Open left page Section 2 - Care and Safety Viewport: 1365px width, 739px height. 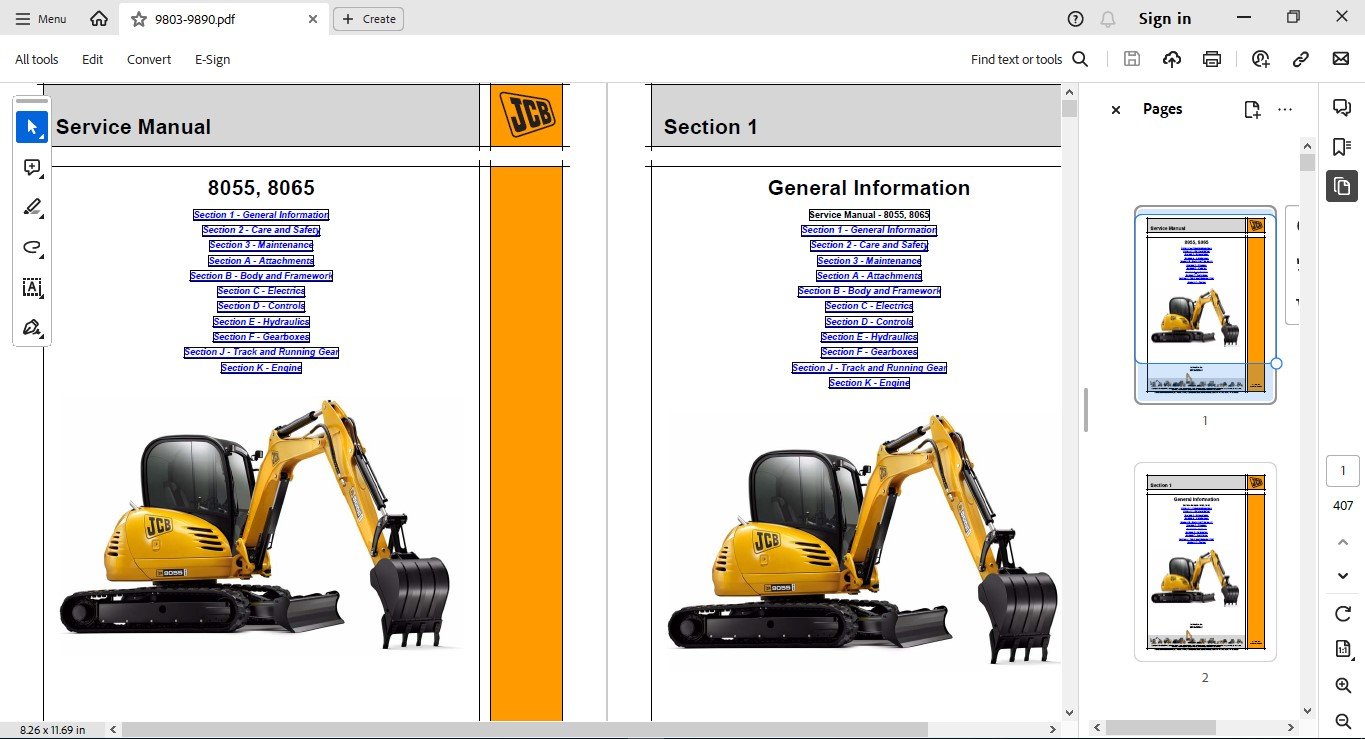click(x=261, y=230)
